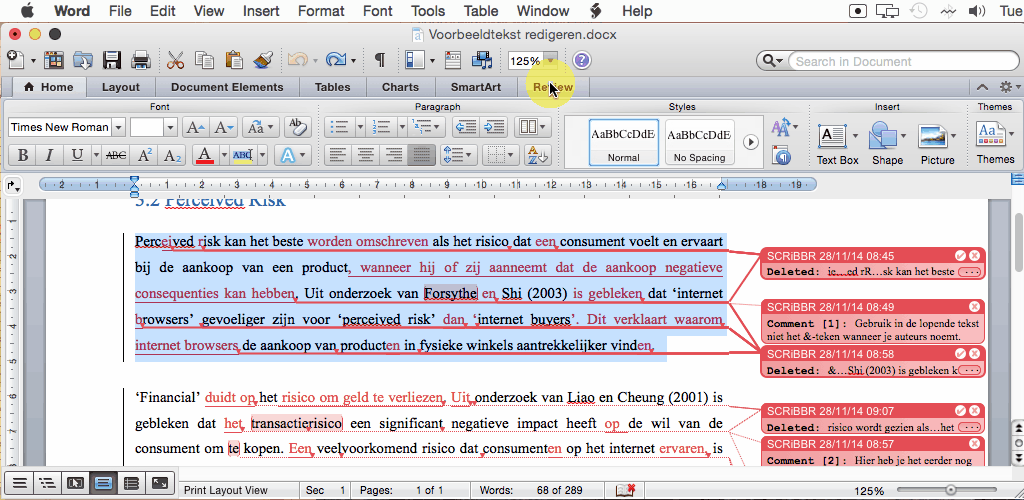The image size is (1024, 500).
Task: Paste from the clipboard icon
Action: pyautogui.click(x=234, y=61)
